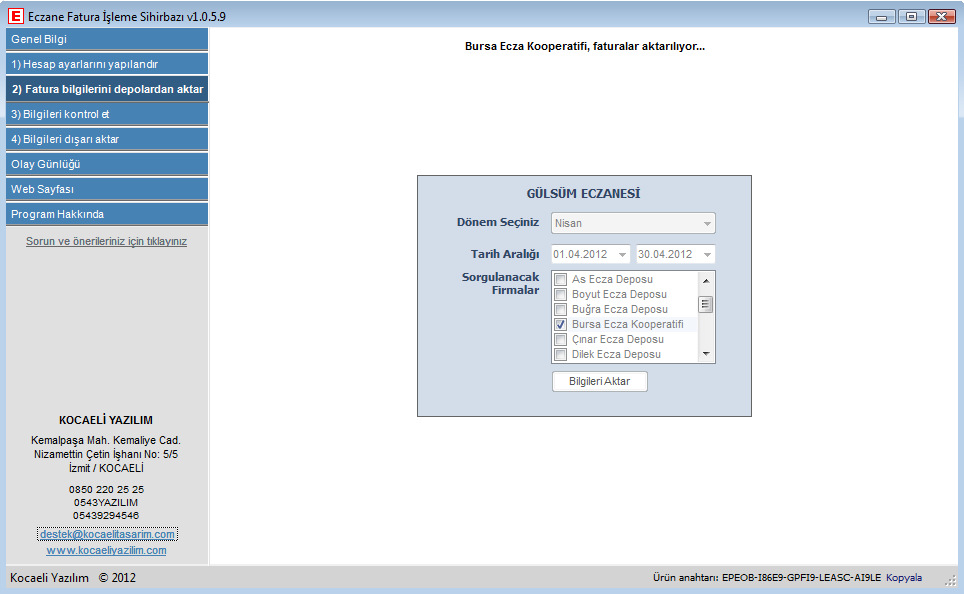Viewport: 964px width, 594px height.
Task: Close the Eczane Fatura İşleme Sihirbazı window
Action: pyautogui.click(x=941, y=17)
